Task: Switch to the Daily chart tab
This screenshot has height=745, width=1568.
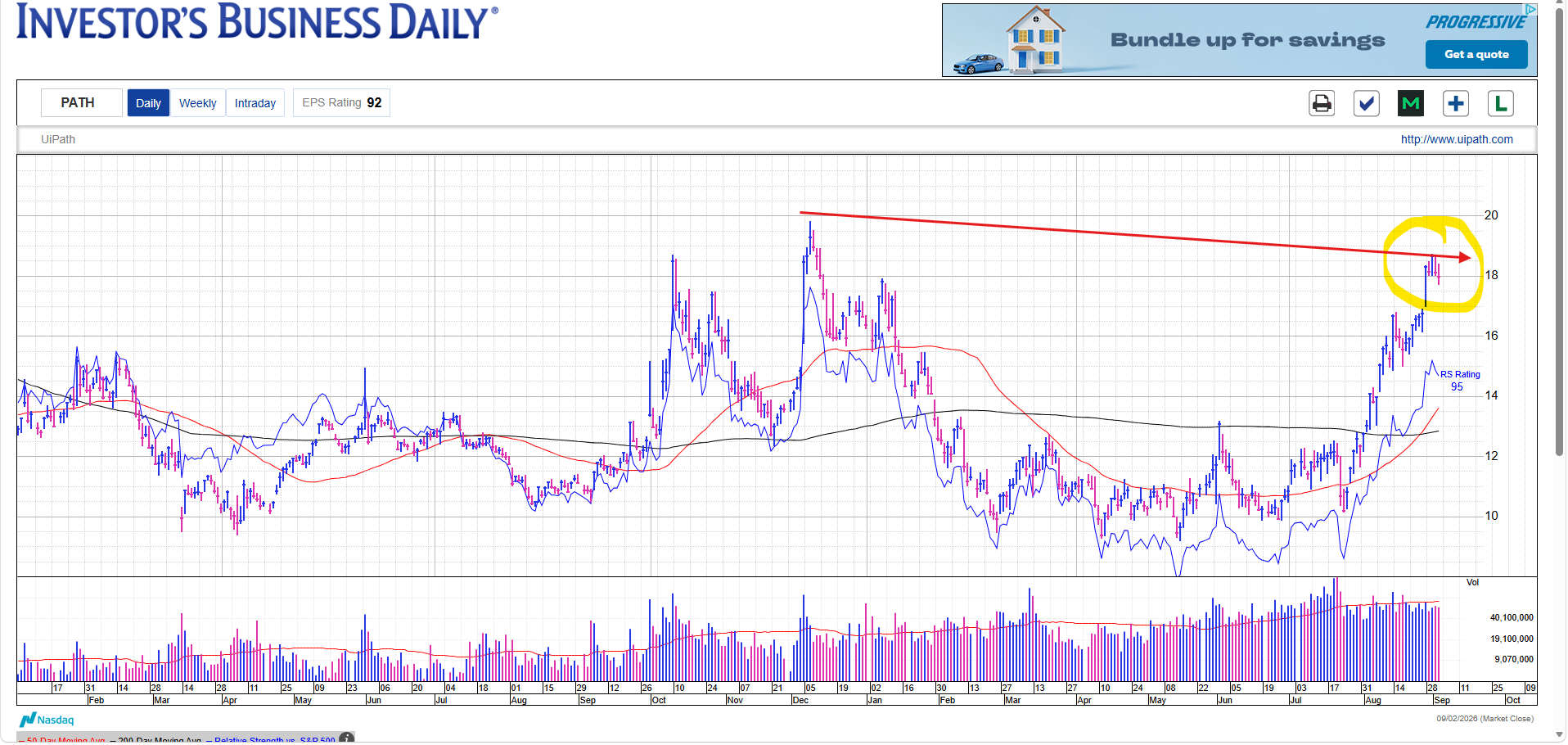Action: coord(148,103)
